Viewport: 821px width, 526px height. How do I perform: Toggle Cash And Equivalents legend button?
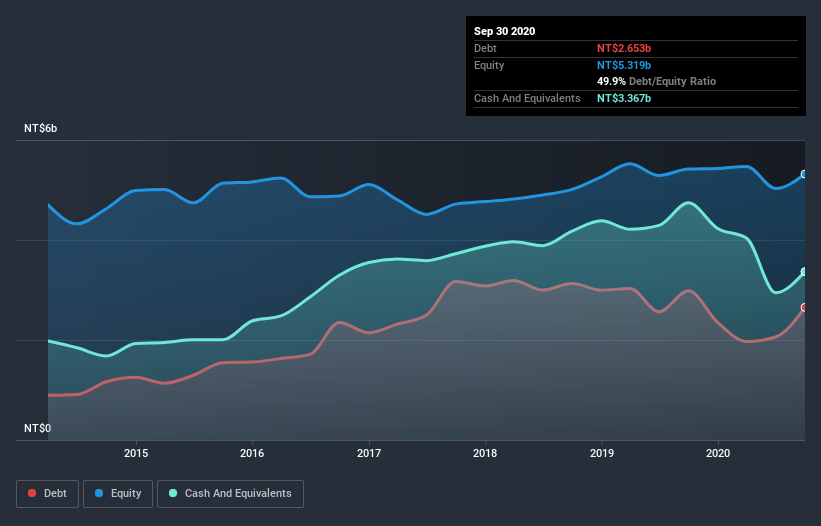[230, 494]
